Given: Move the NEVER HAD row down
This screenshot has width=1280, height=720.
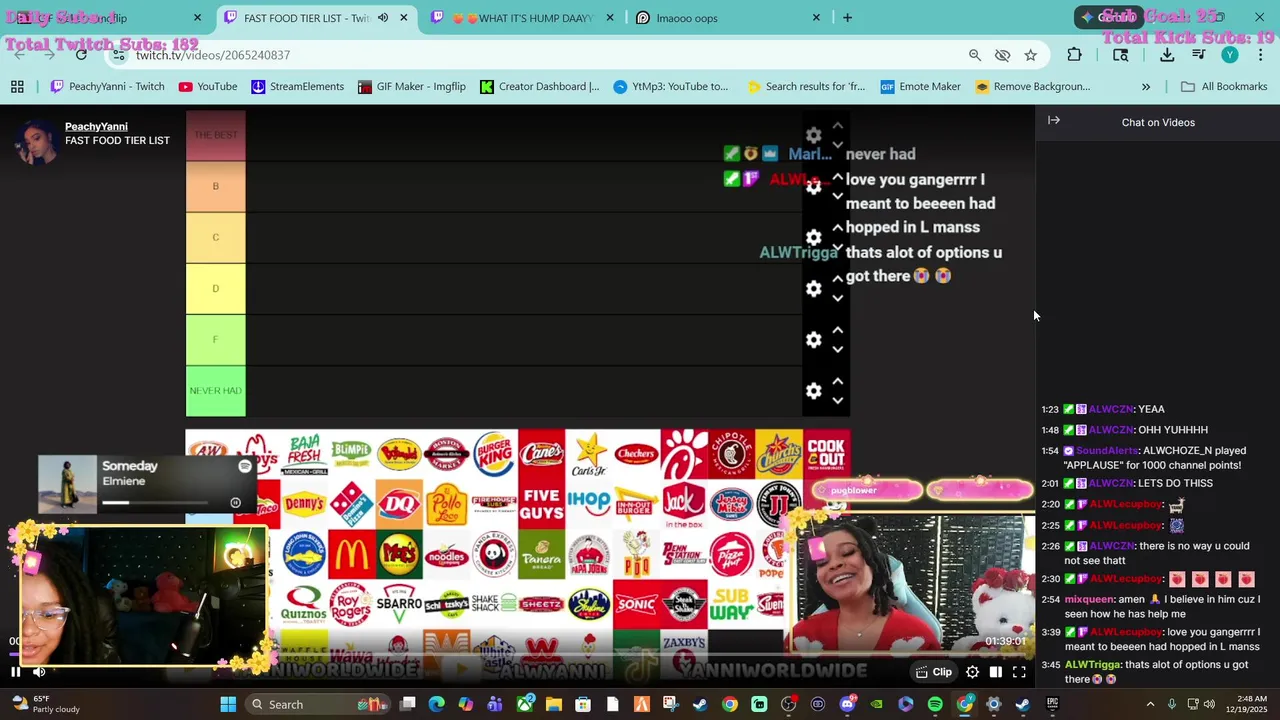Looking at the screenshot, I should (838, 400).
